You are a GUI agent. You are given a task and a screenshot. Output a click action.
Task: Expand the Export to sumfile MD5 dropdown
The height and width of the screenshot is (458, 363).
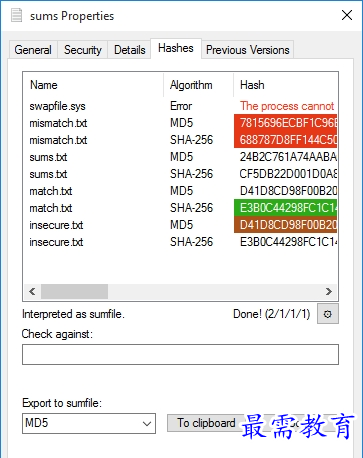point(89,423)
